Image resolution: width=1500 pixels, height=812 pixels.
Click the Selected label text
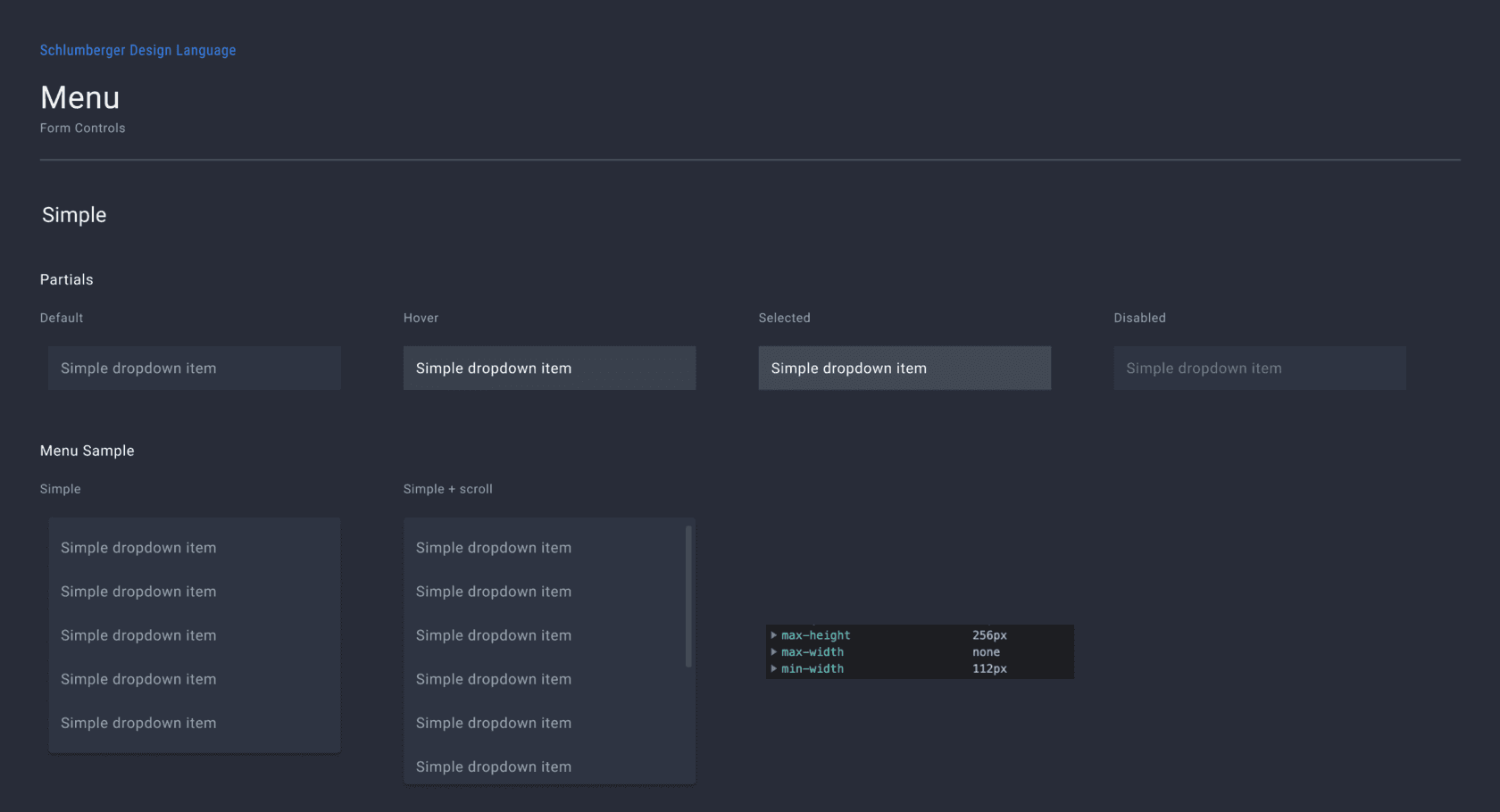click(784, 318)
